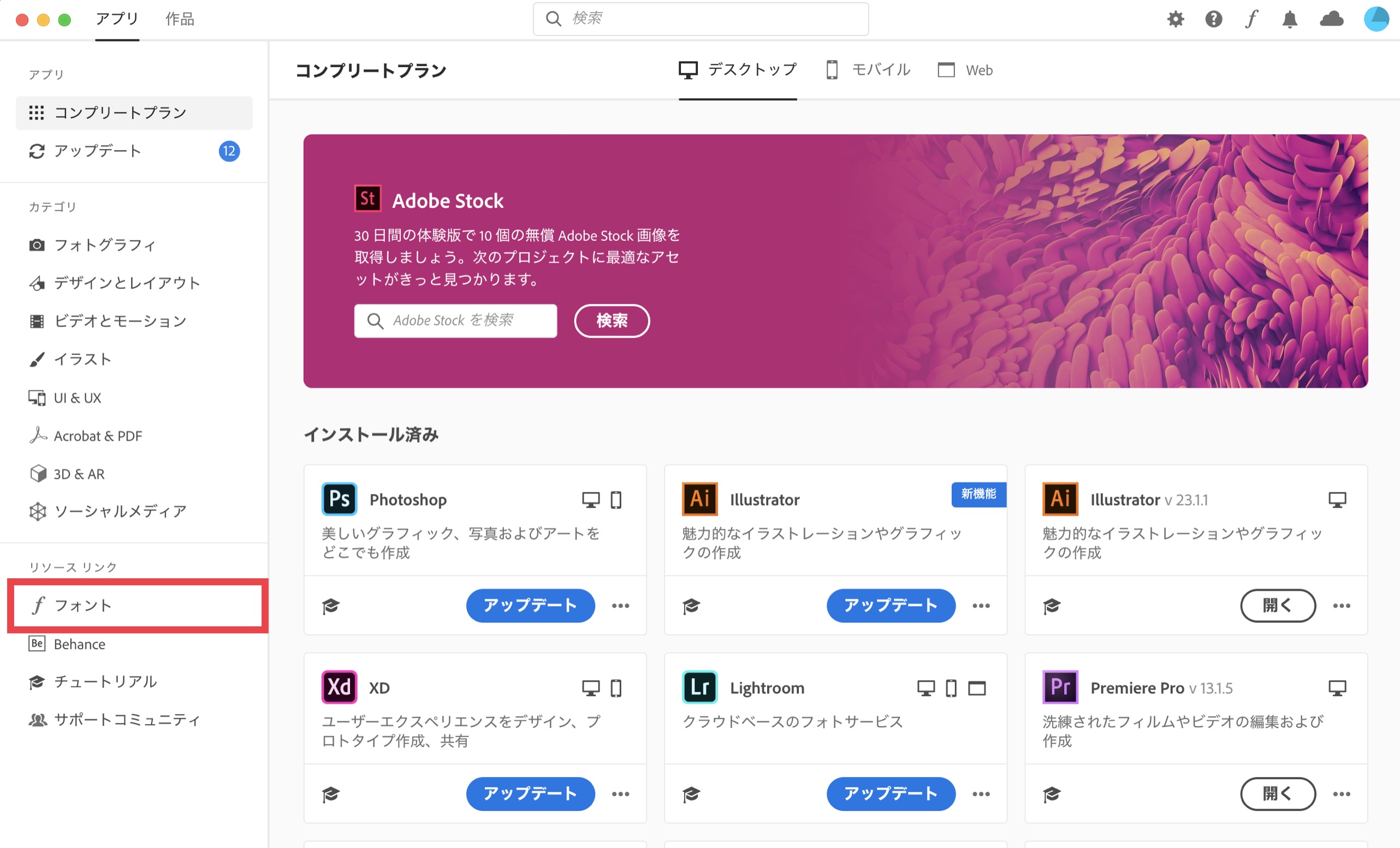Open the user profile avatar
This screenshot has height=848, width=1400.
[x=1375, y=19]
